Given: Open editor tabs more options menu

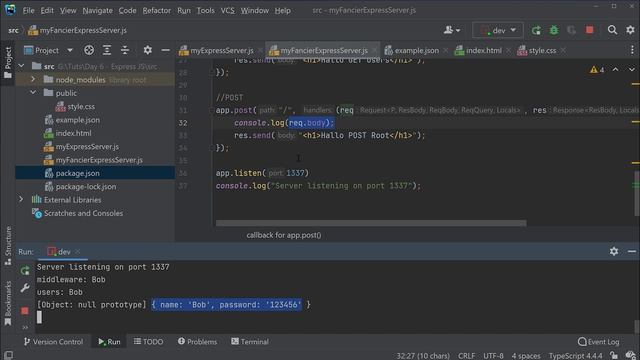Looking at the screenshot, I should point(632,50).
